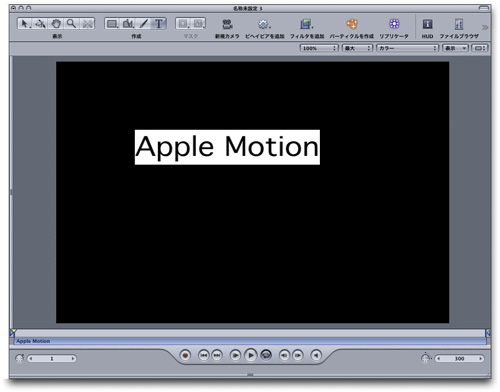The height and width of the screenshot is (392, 500).
Task: Open the File Browser
Action: [x=459, y=24]
